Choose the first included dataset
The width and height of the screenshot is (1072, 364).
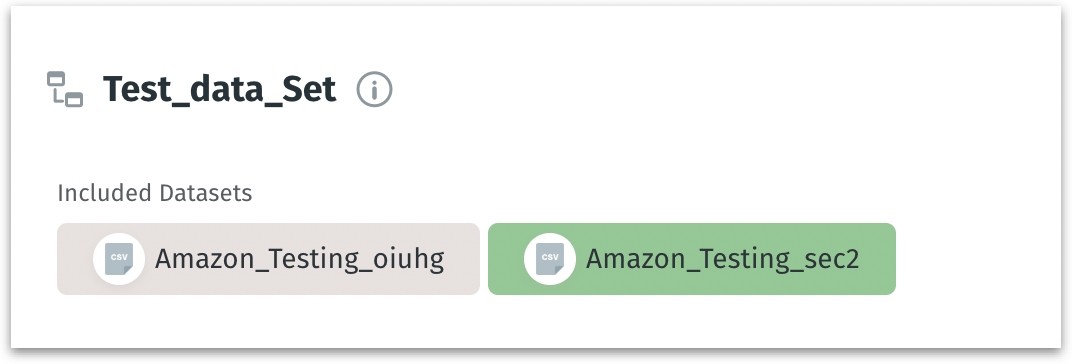tap(268, 259)
